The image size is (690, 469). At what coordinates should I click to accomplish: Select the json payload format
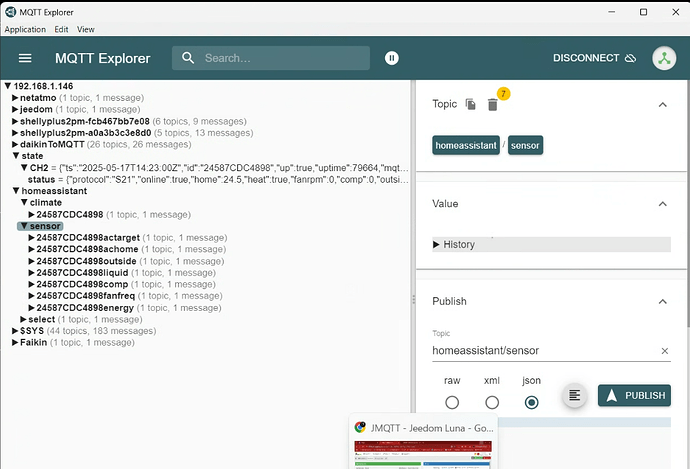click(532, 402)
